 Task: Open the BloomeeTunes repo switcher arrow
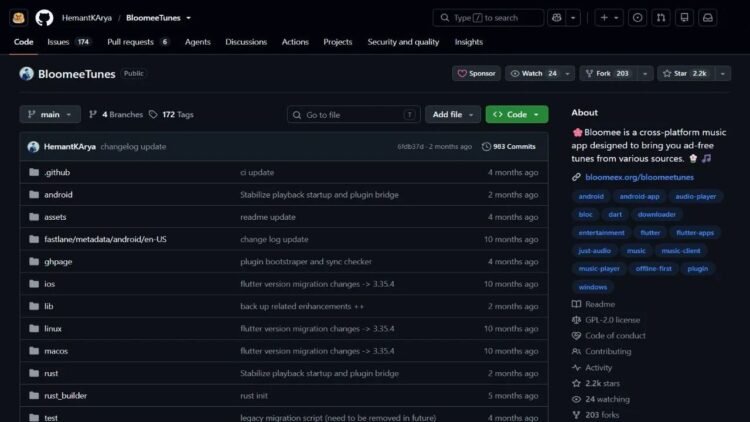pos(188,18)
